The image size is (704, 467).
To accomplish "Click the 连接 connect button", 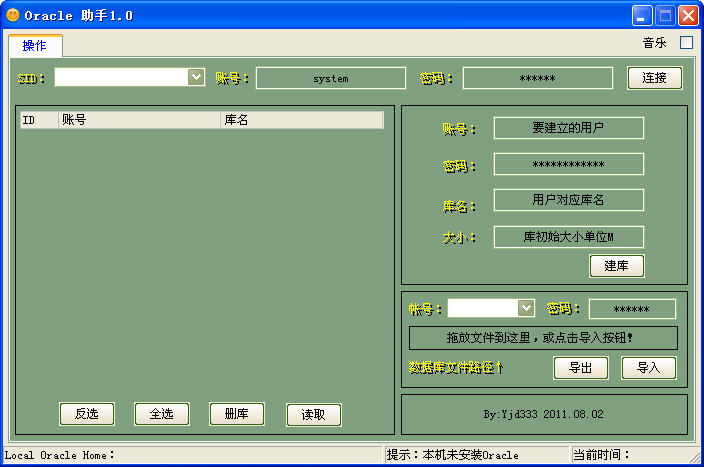I will (655, 78).
